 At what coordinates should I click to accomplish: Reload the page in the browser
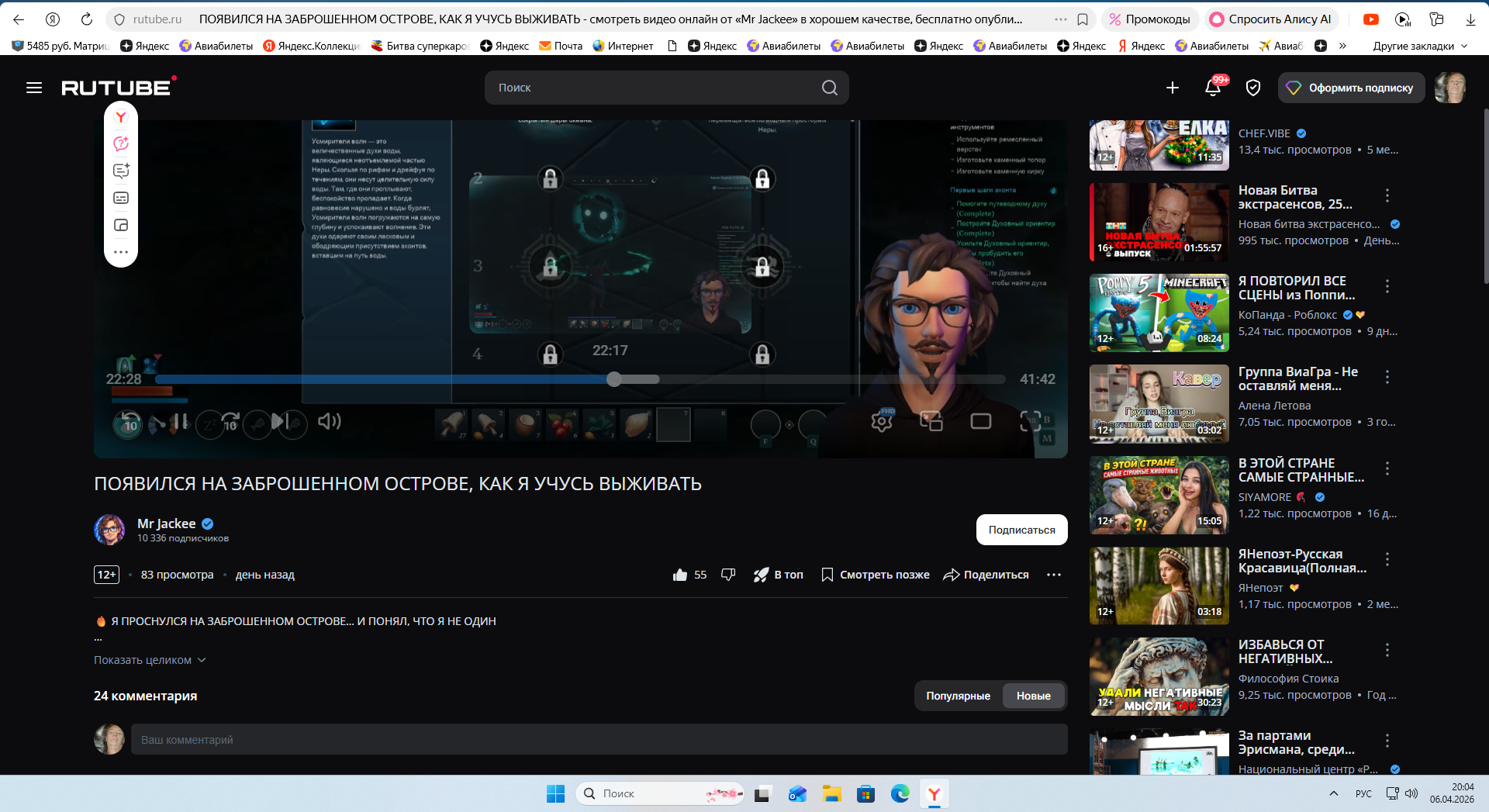(87, 19)
